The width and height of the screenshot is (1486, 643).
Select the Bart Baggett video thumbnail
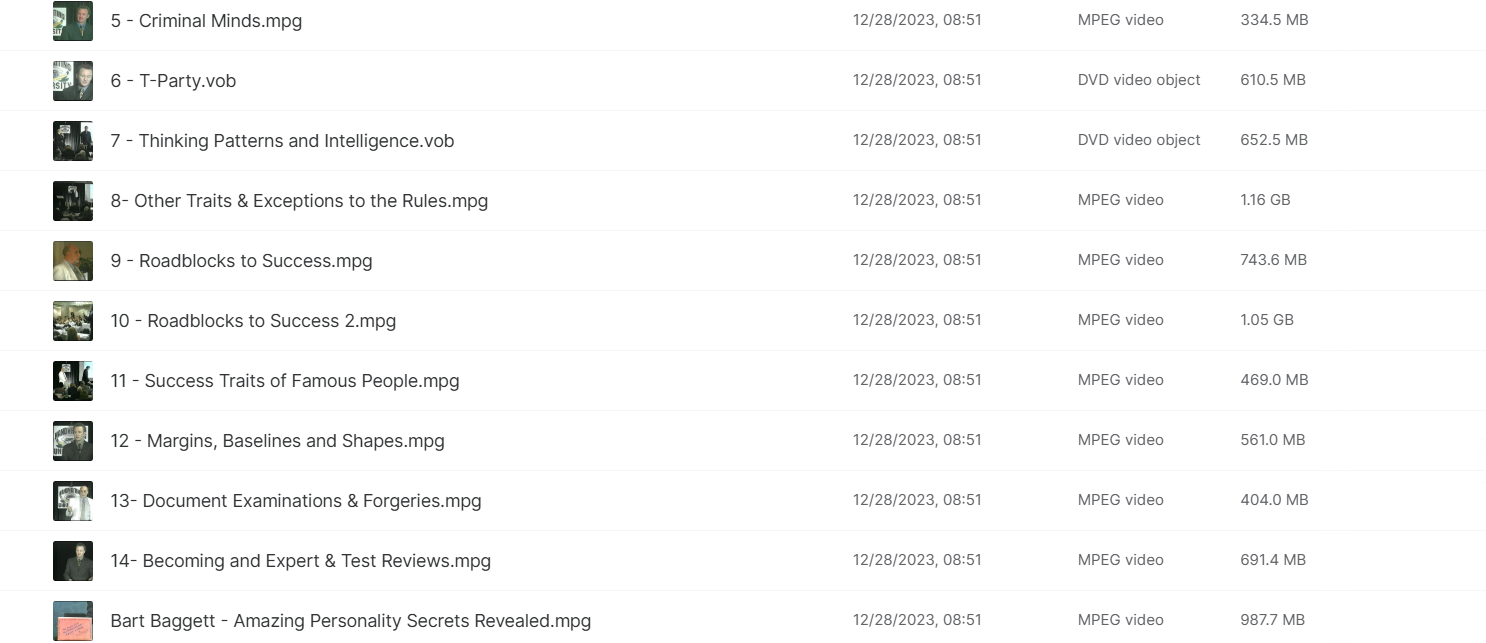pos(73,621)
